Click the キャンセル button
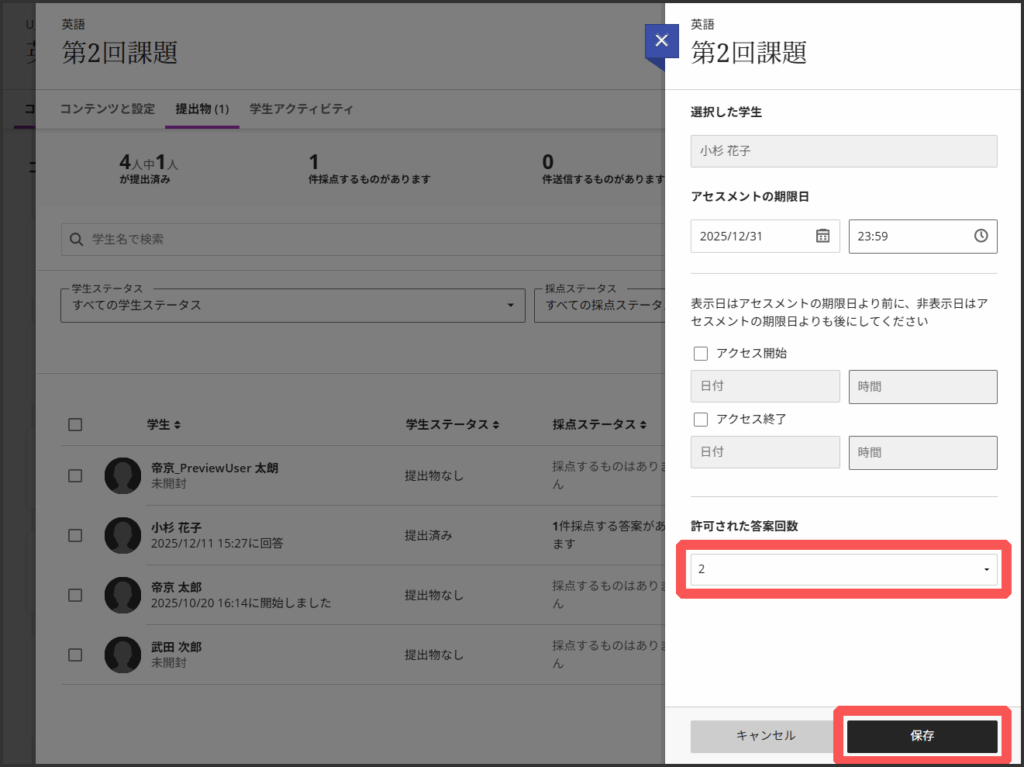 765,735
